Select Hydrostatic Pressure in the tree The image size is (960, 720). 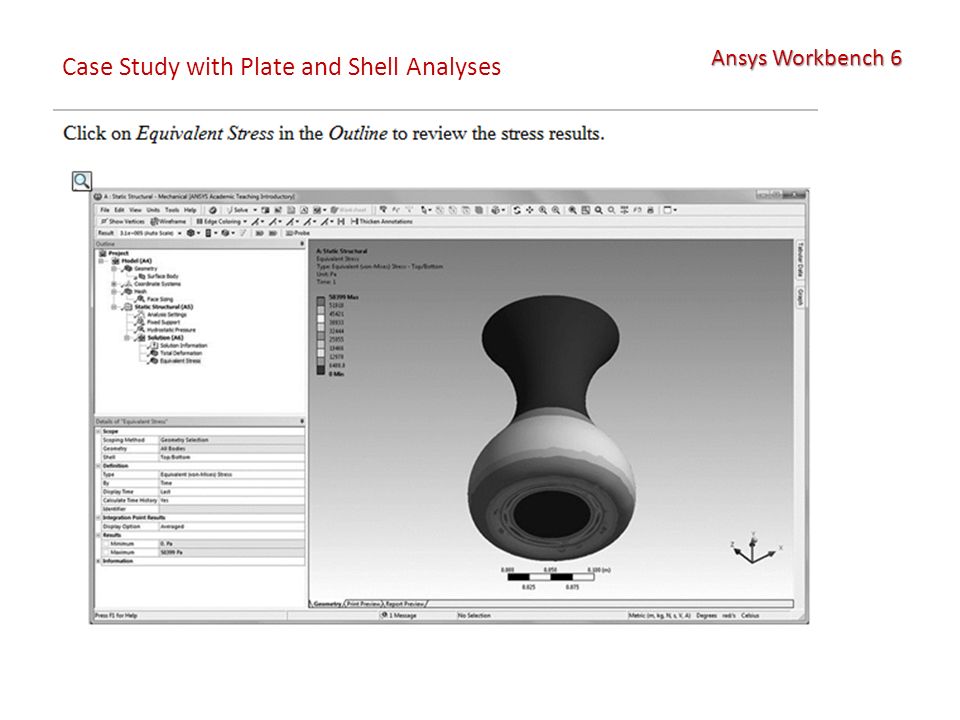click(x=171, y=330)
